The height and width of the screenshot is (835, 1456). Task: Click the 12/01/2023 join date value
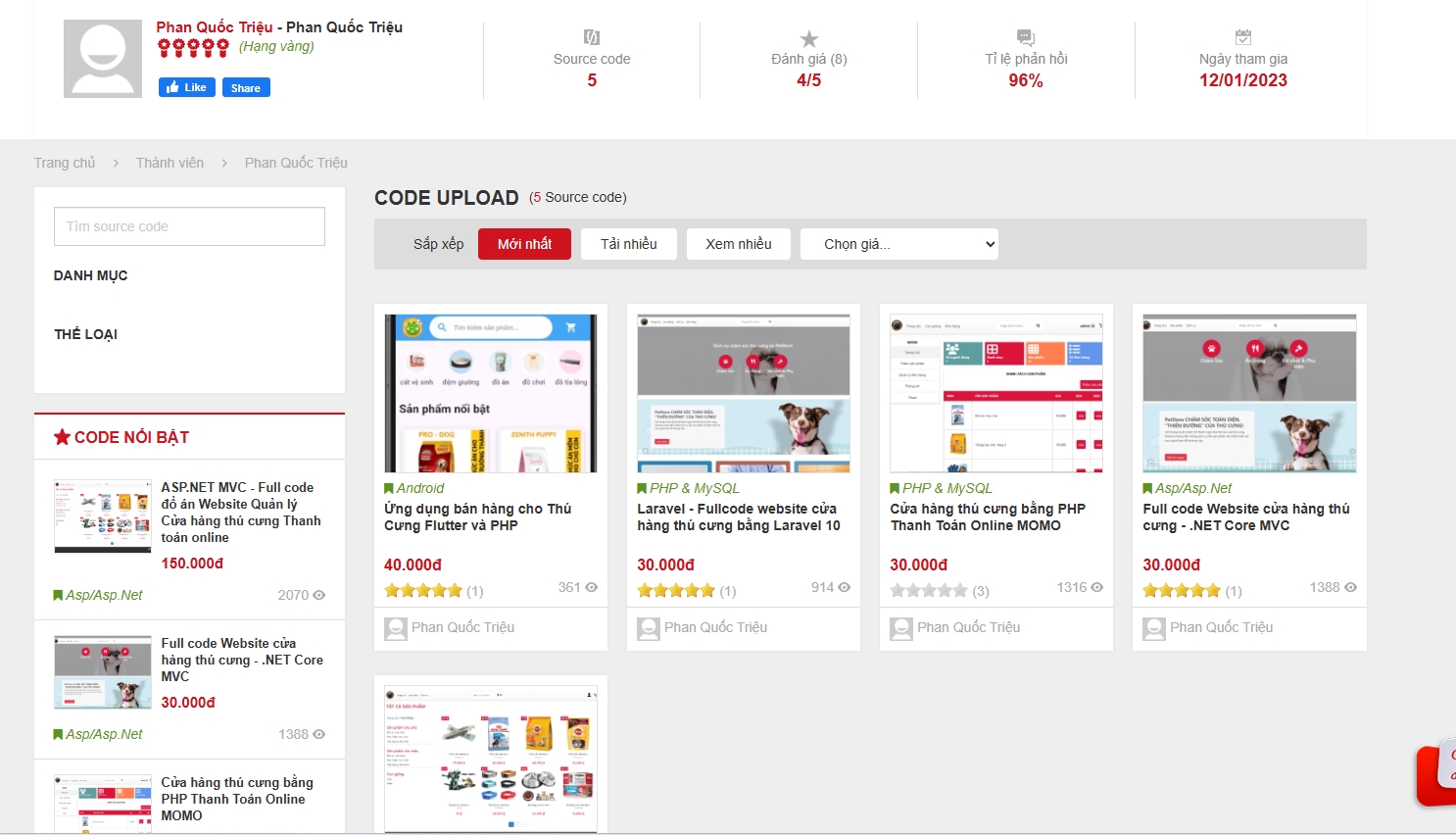click(1243, 80)
